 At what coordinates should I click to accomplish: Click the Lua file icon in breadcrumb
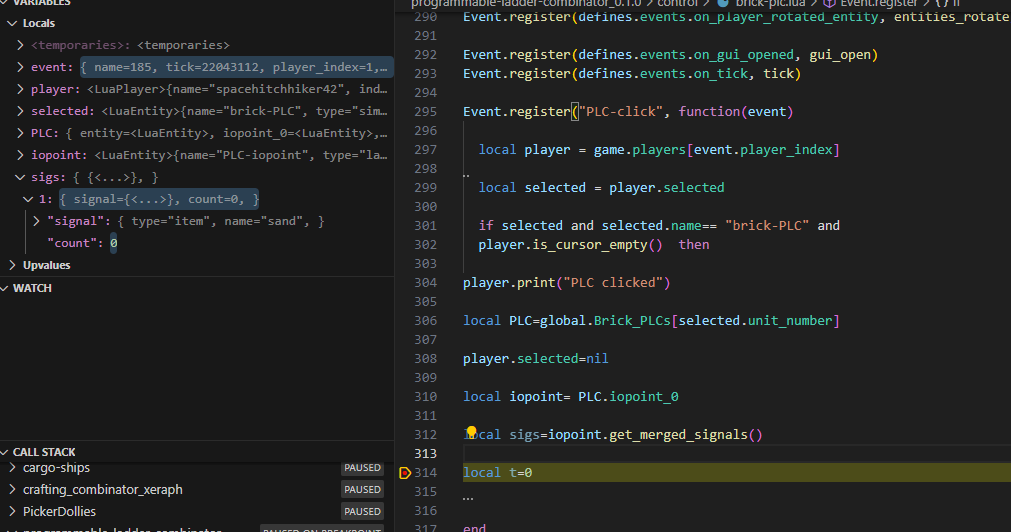point(724,4)
